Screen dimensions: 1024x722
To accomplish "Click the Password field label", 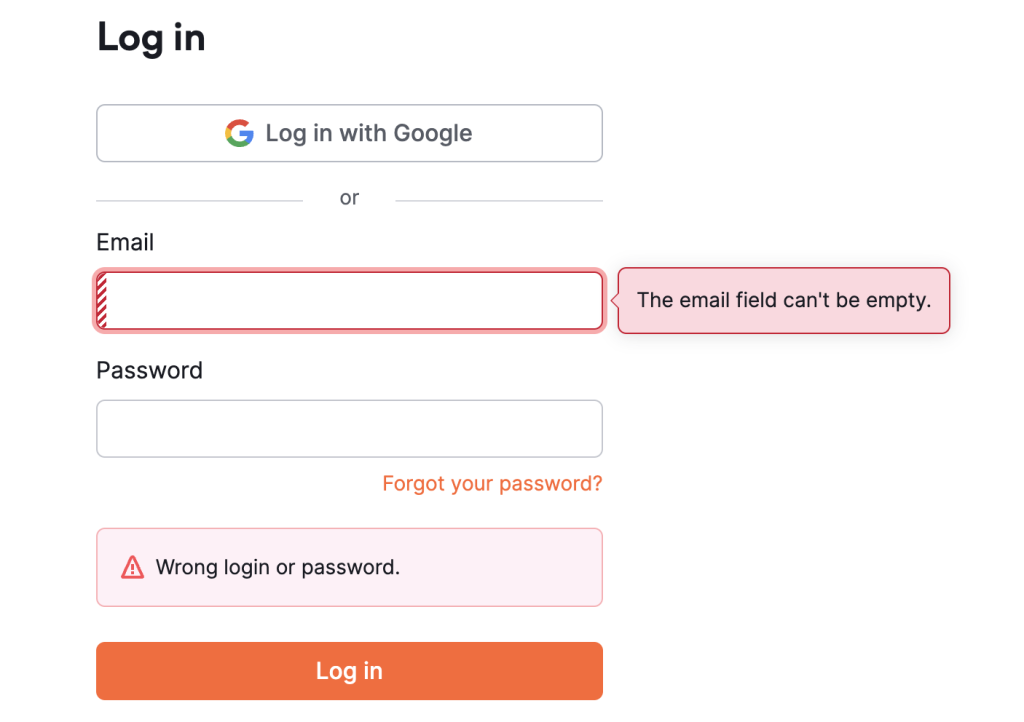I will click(149, 370).
